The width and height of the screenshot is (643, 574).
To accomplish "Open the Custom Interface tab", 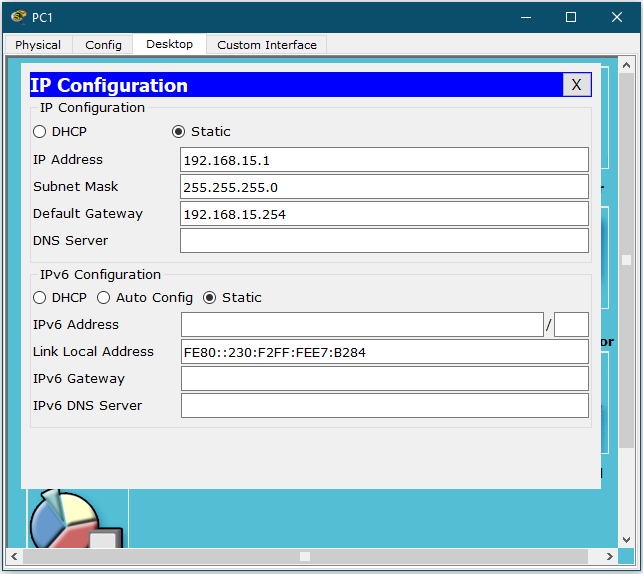I will click(267, 45).
